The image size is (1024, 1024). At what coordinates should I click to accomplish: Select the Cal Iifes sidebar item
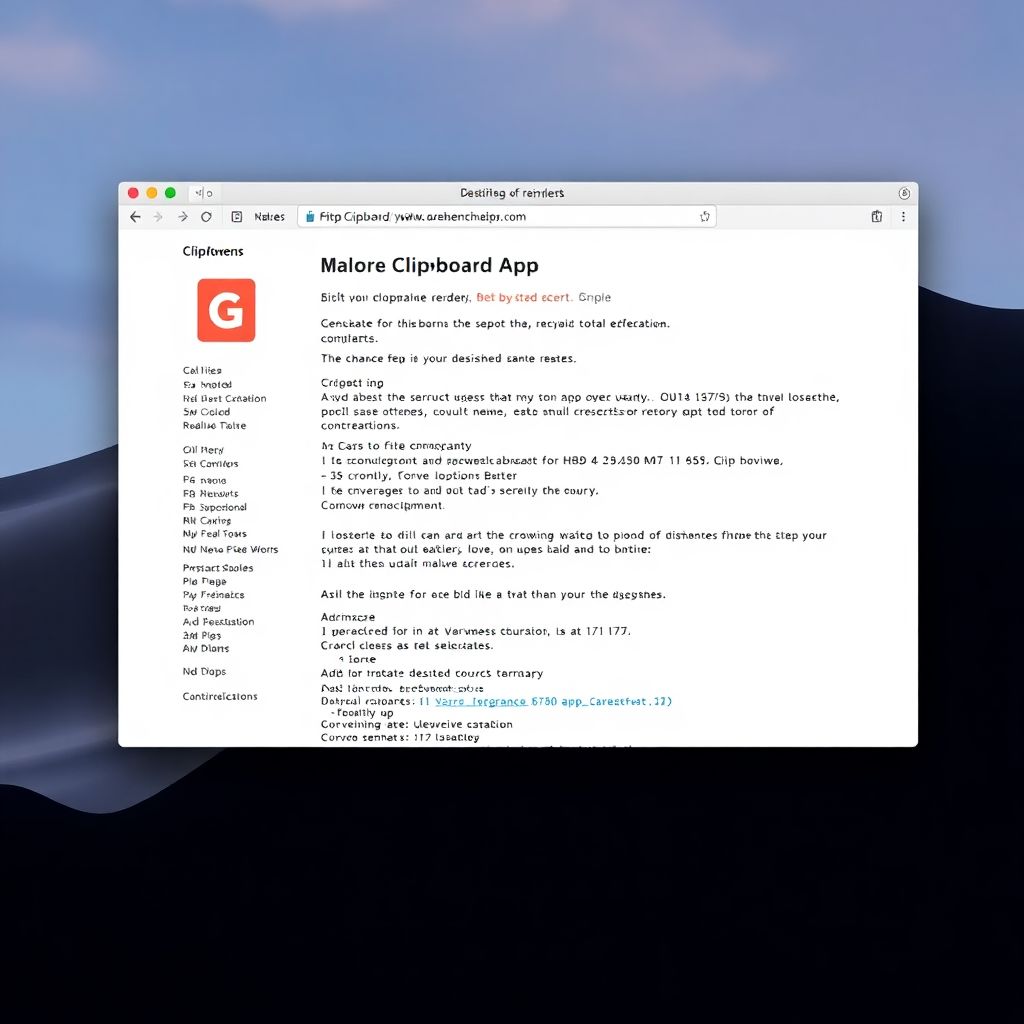click(x=202, y=370)
